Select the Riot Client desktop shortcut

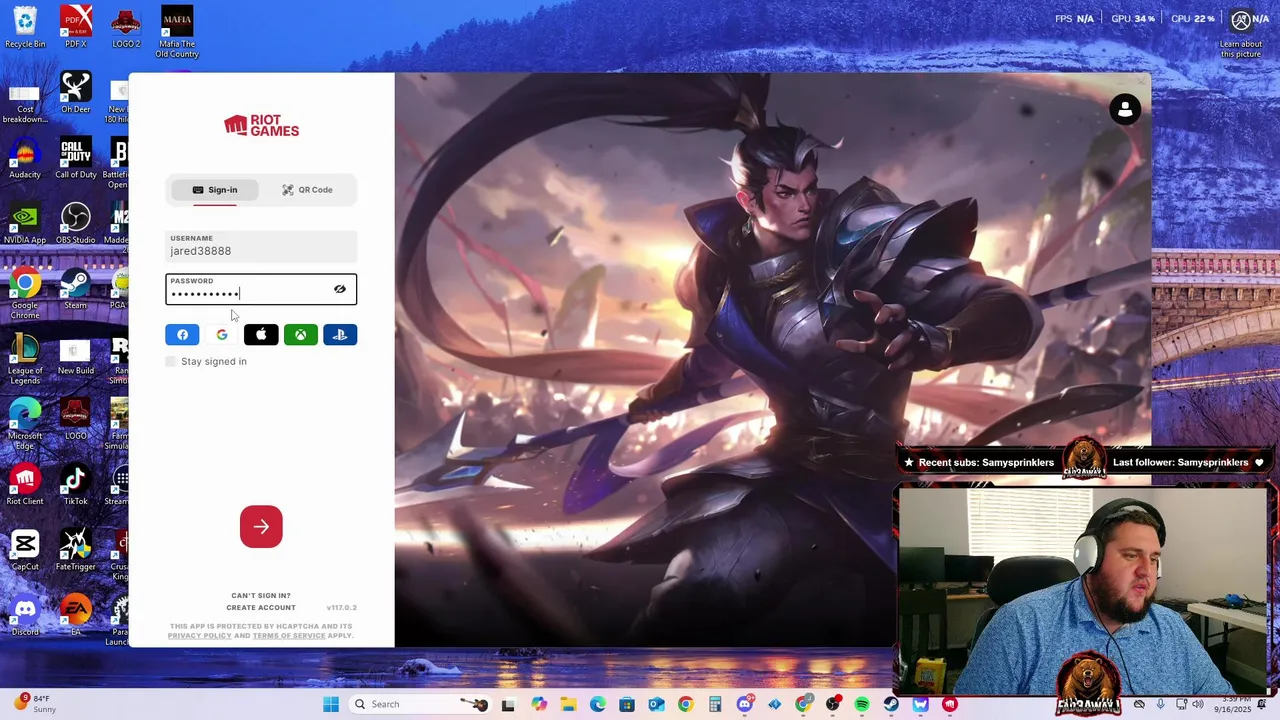coord(25,485)
